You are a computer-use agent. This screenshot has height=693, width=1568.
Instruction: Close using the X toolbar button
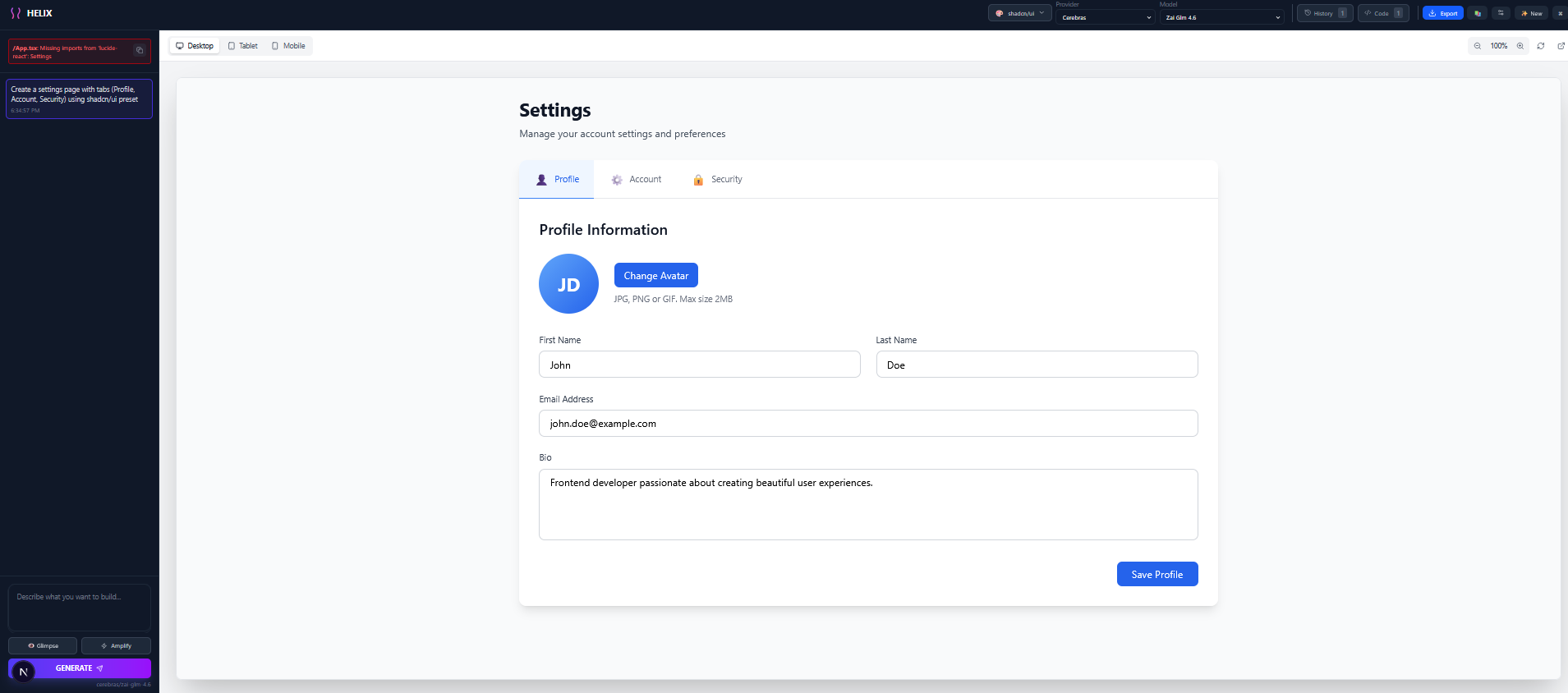click(1560, 13)
